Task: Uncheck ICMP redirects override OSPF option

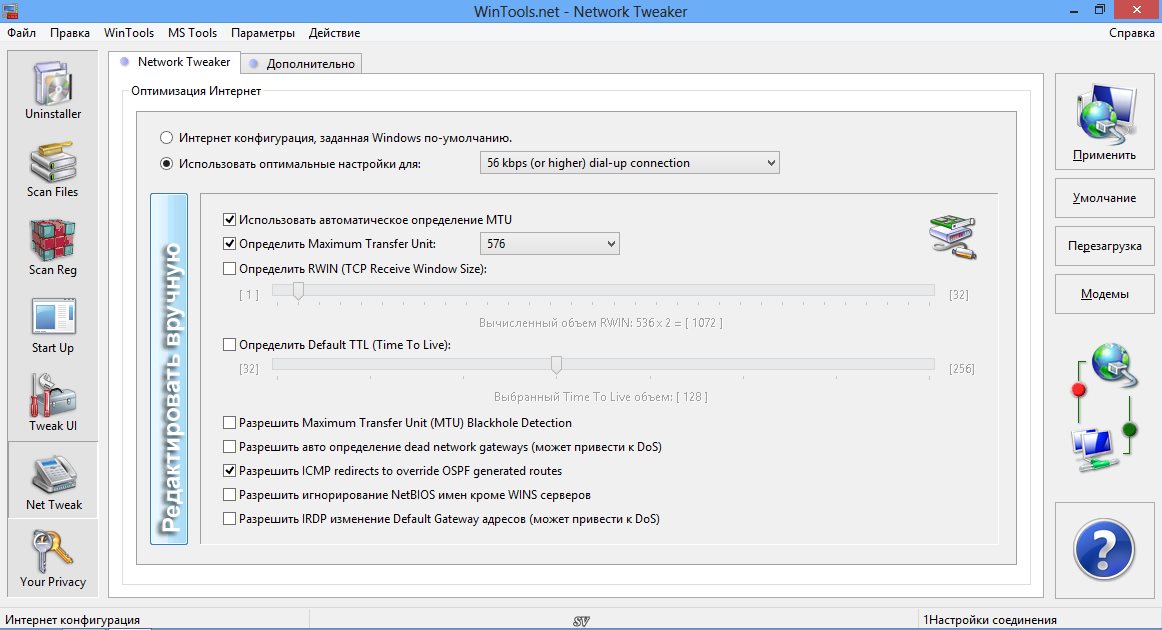Action: point(230,471)
